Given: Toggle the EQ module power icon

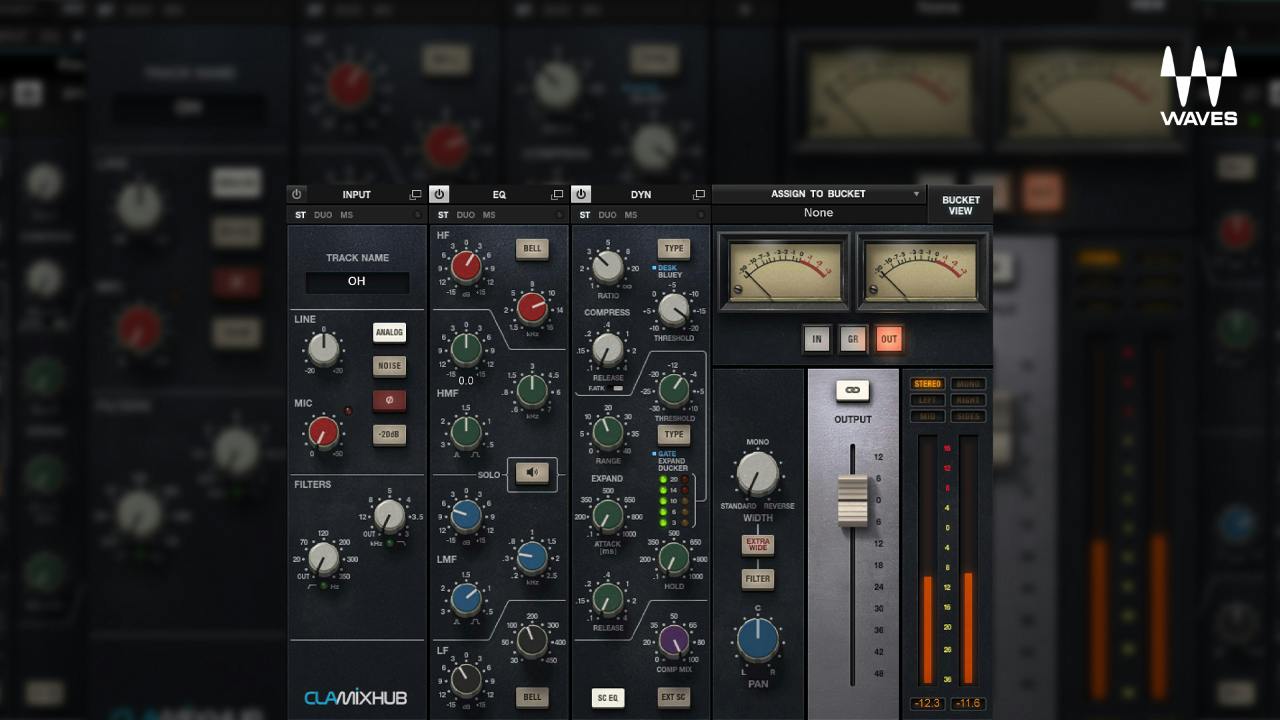Looking at the screenshot, I should [439, 194].
